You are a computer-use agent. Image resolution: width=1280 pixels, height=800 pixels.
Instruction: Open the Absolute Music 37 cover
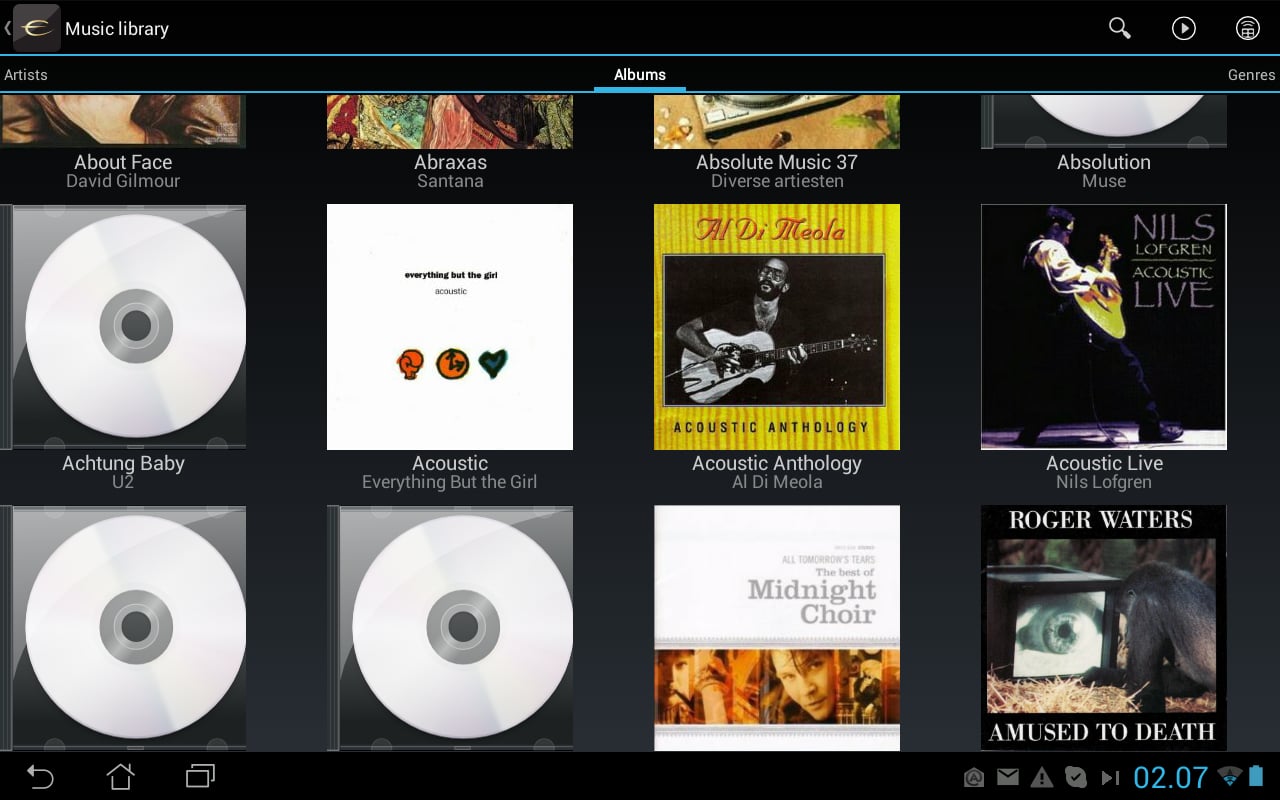(x=777, y=121)
